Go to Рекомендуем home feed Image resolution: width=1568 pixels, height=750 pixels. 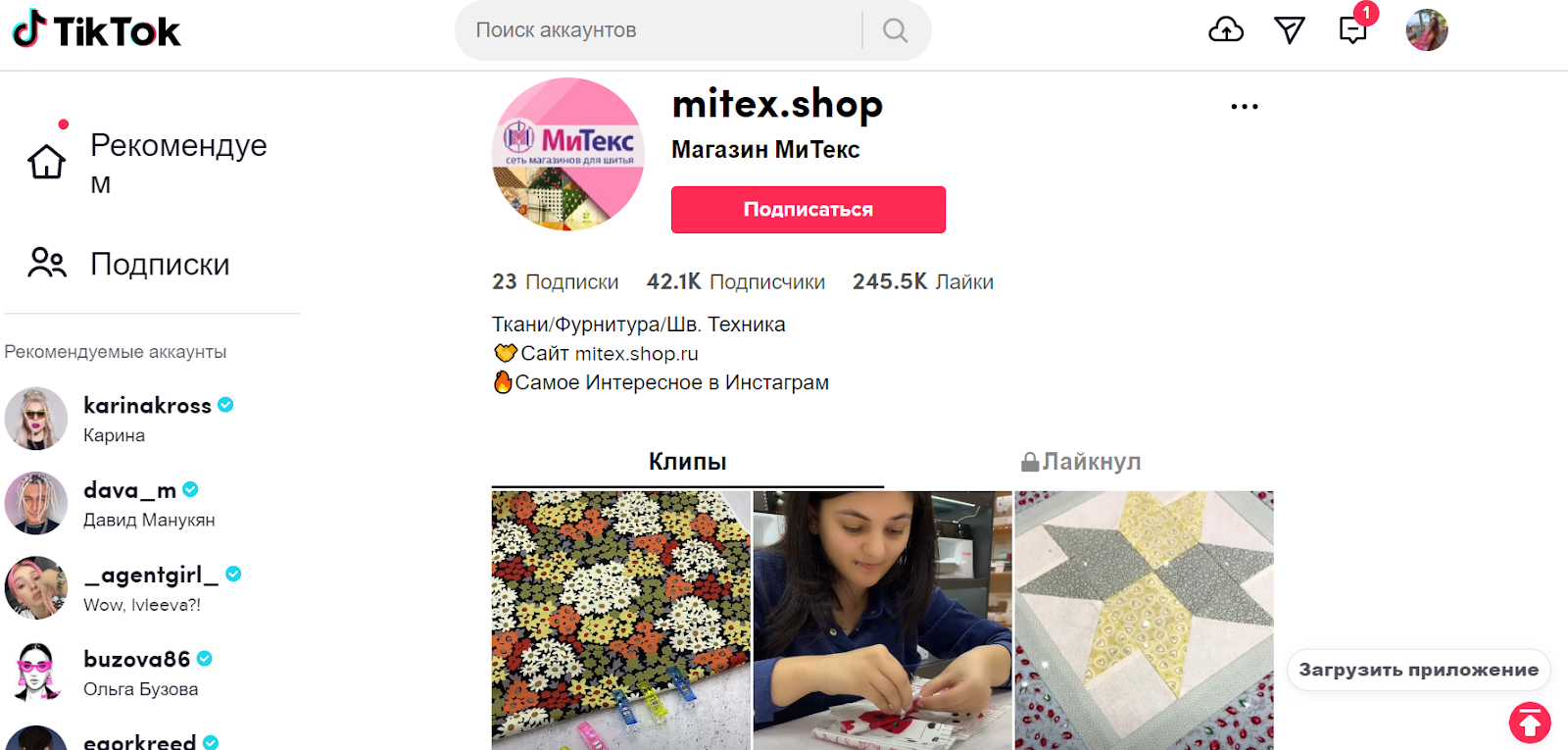coord(147,163)
